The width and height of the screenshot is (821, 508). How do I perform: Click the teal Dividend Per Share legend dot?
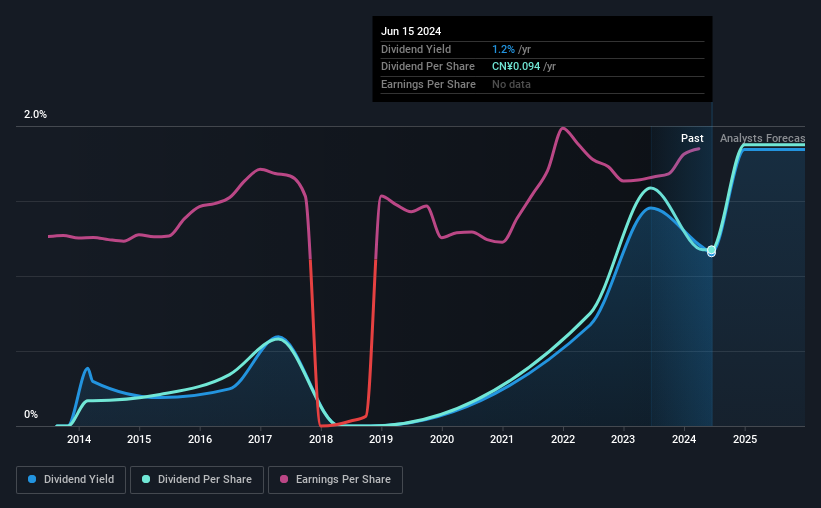tap(146, 479)
